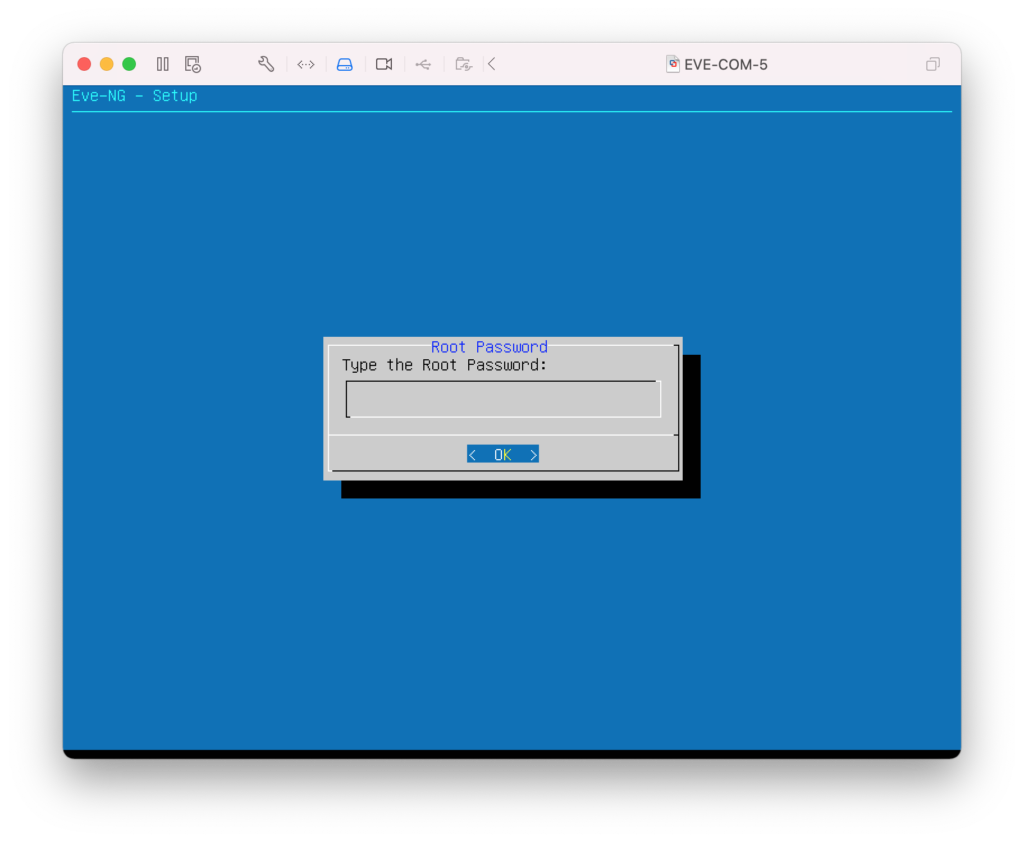Open hard disk device icon
Screen dimensions: 1024x842
345,64
